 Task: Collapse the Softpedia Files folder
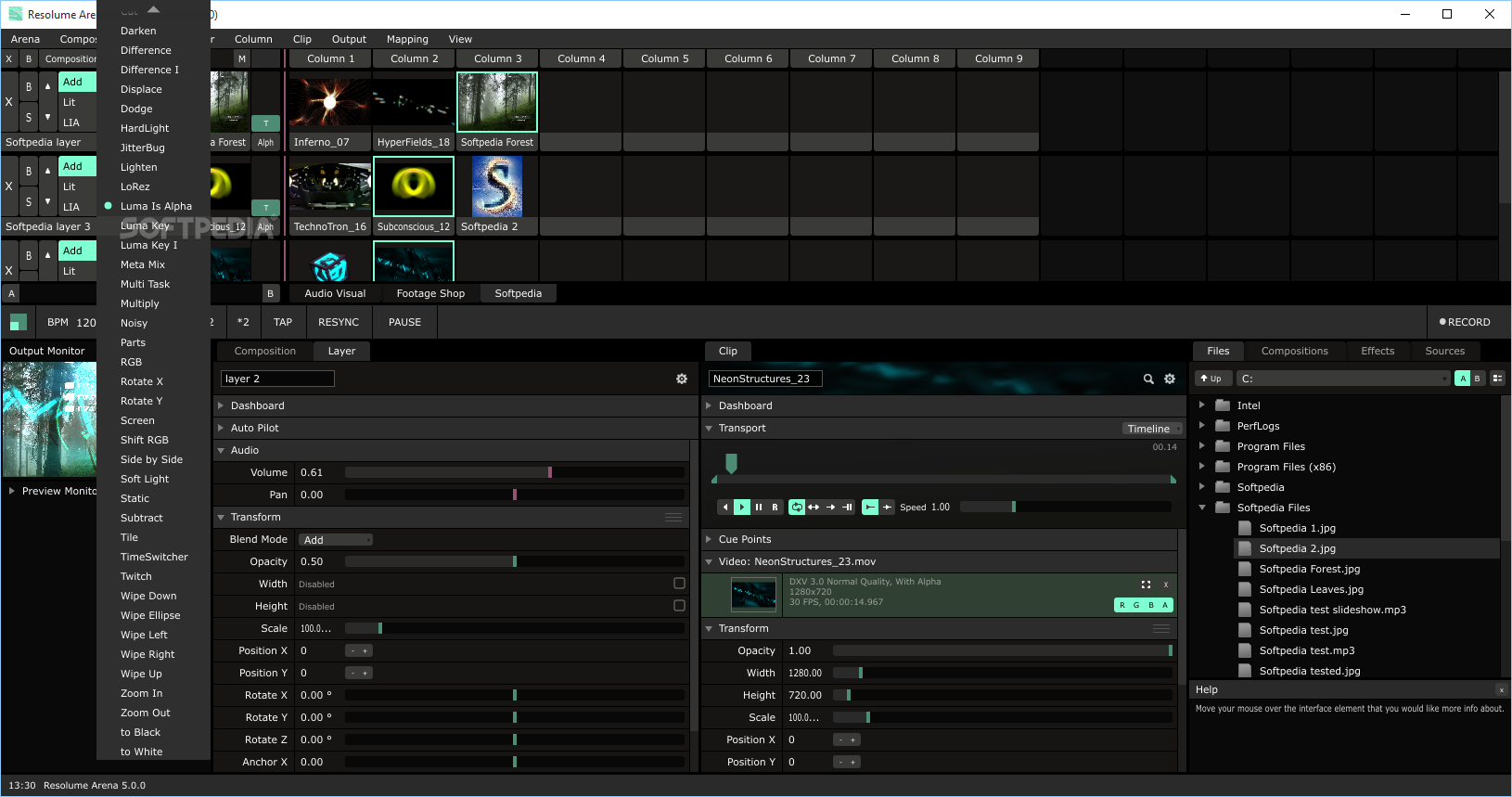tap(1202, 508)
